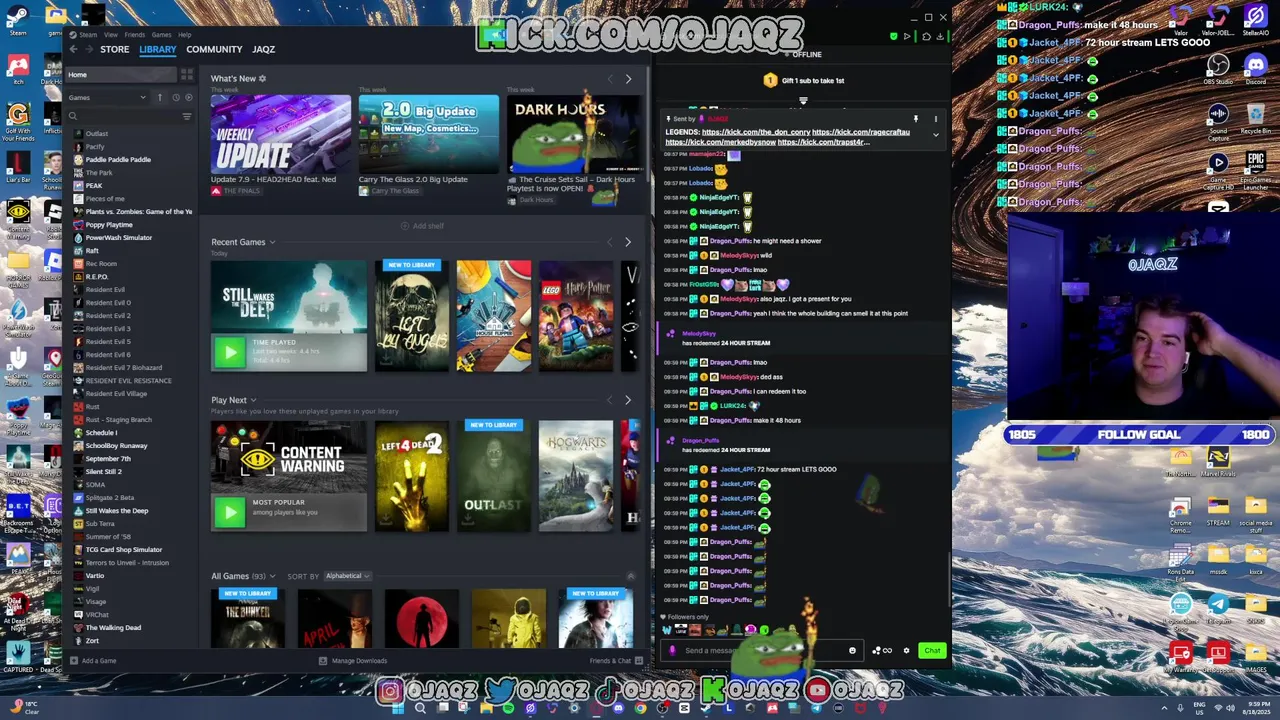Collapse the All Games section chevron

(630, 576)
